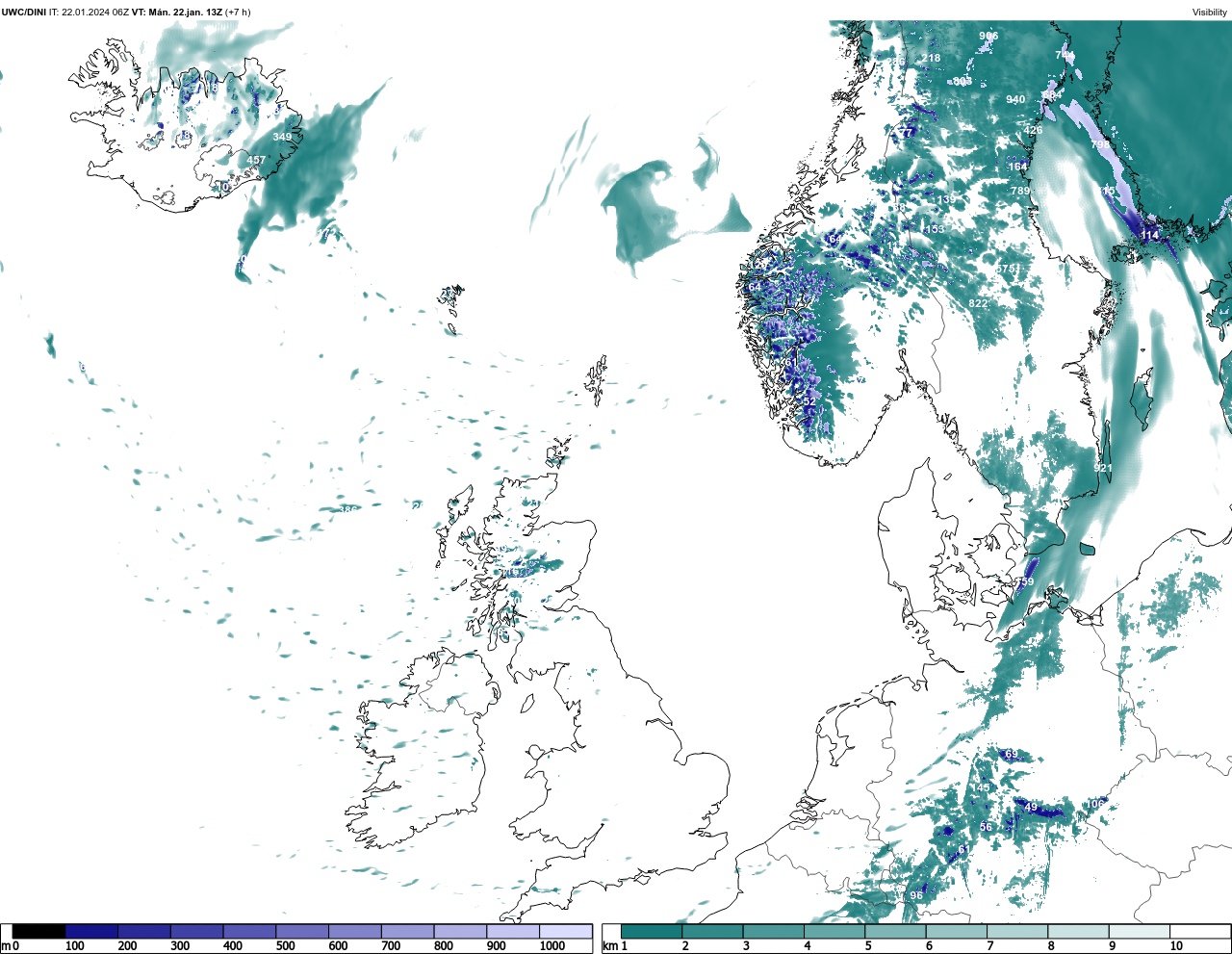Click the "145" visibility value
The height and width of the screenshot is (954, 1232).
[980, 787]
